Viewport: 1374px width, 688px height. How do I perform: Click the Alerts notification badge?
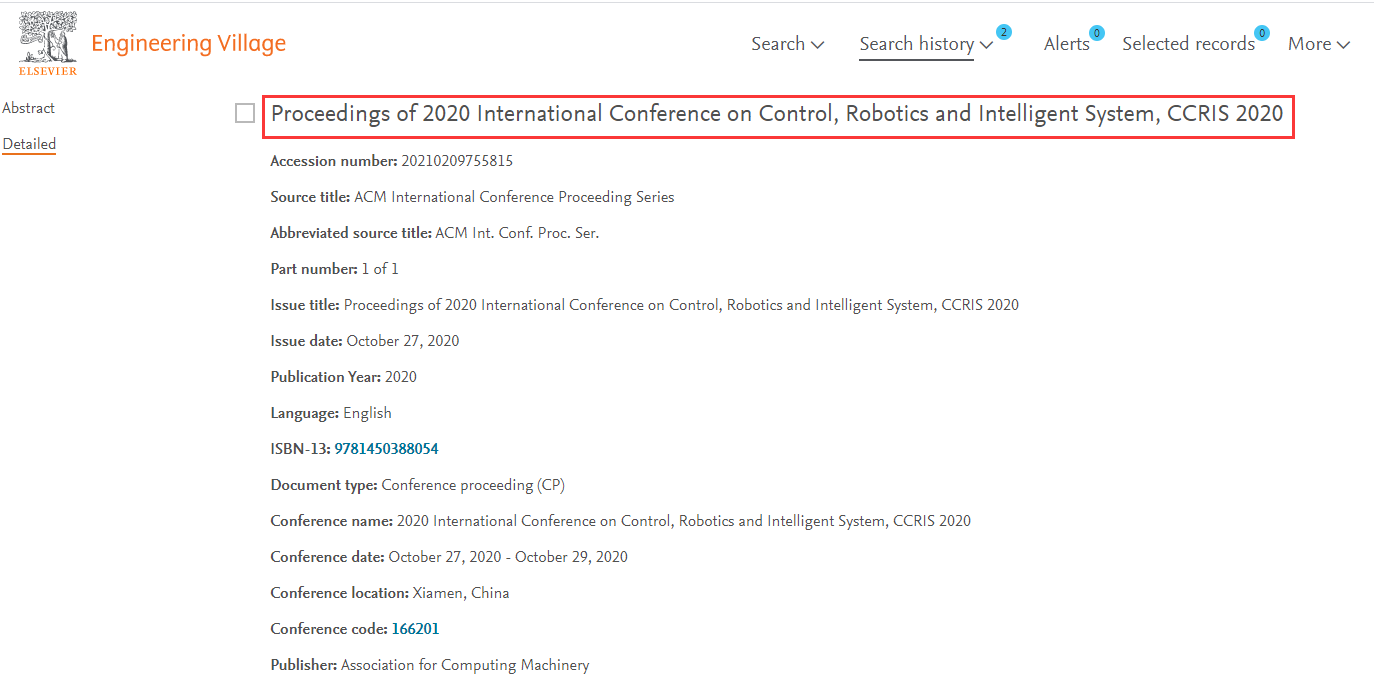pyautogui.click(x=1096, y=33)
